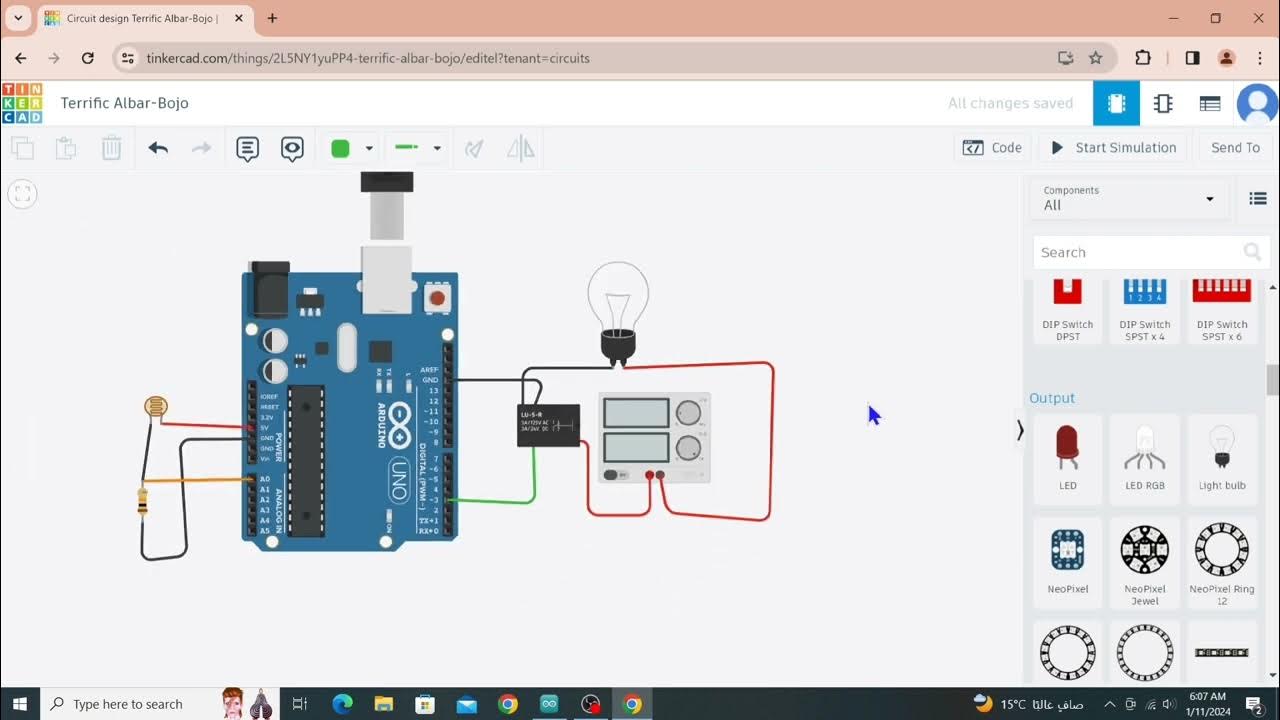Toggle components list view icon

[x=1258, y=198]
